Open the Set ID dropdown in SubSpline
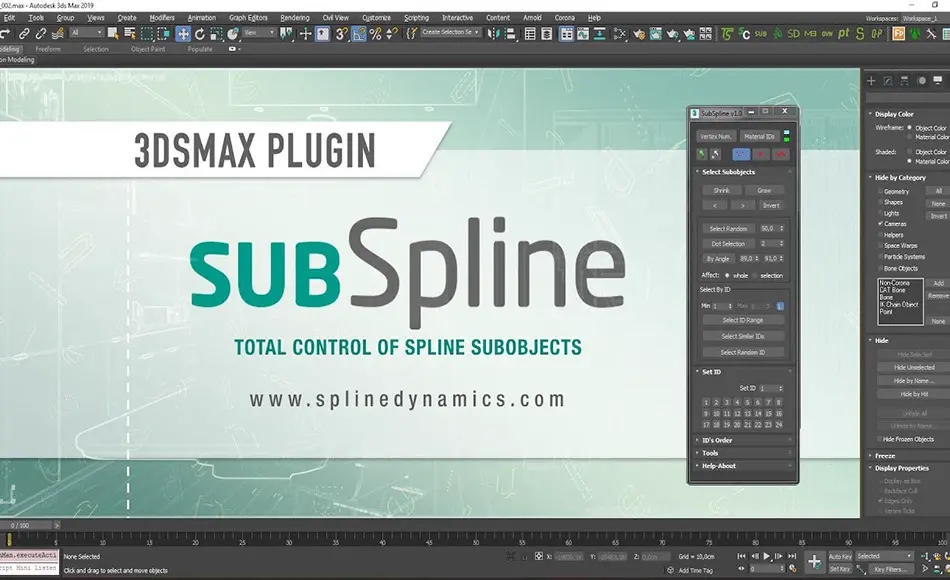 point(769,387)
